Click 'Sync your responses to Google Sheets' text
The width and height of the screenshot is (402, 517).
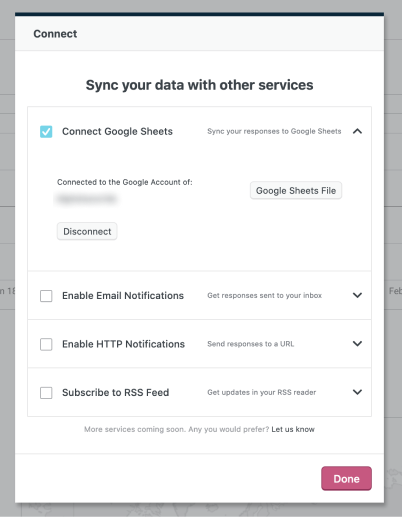274,131
